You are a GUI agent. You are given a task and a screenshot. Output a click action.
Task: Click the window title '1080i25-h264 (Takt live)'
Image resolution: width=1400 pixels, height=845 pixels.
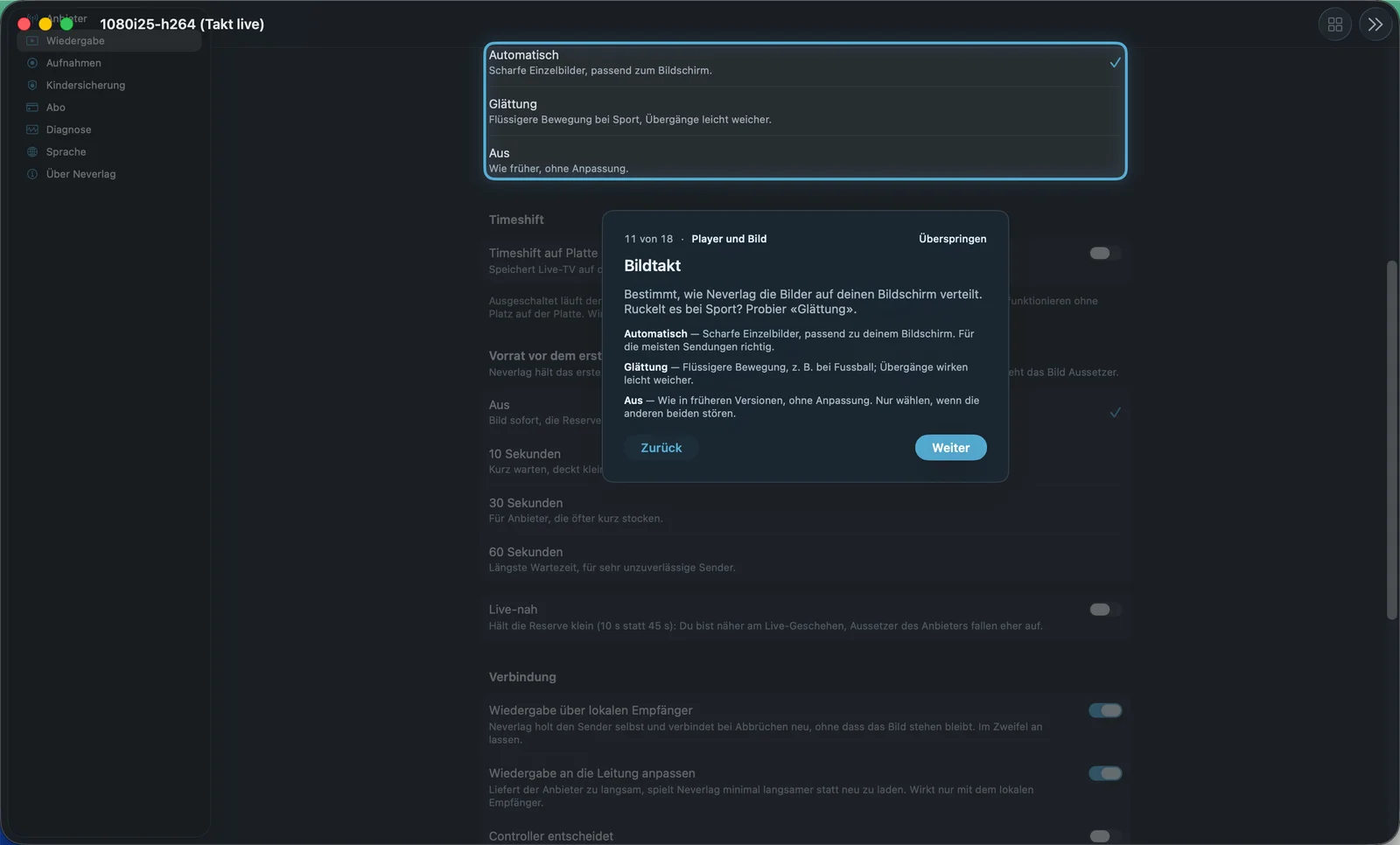[182, 24]
